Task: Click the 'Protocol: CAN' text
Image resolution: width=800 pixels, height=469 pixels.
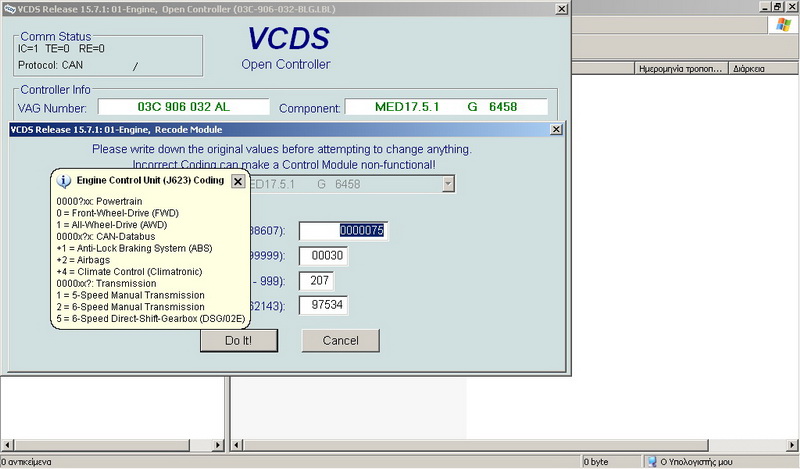Action: pos(51,65)
